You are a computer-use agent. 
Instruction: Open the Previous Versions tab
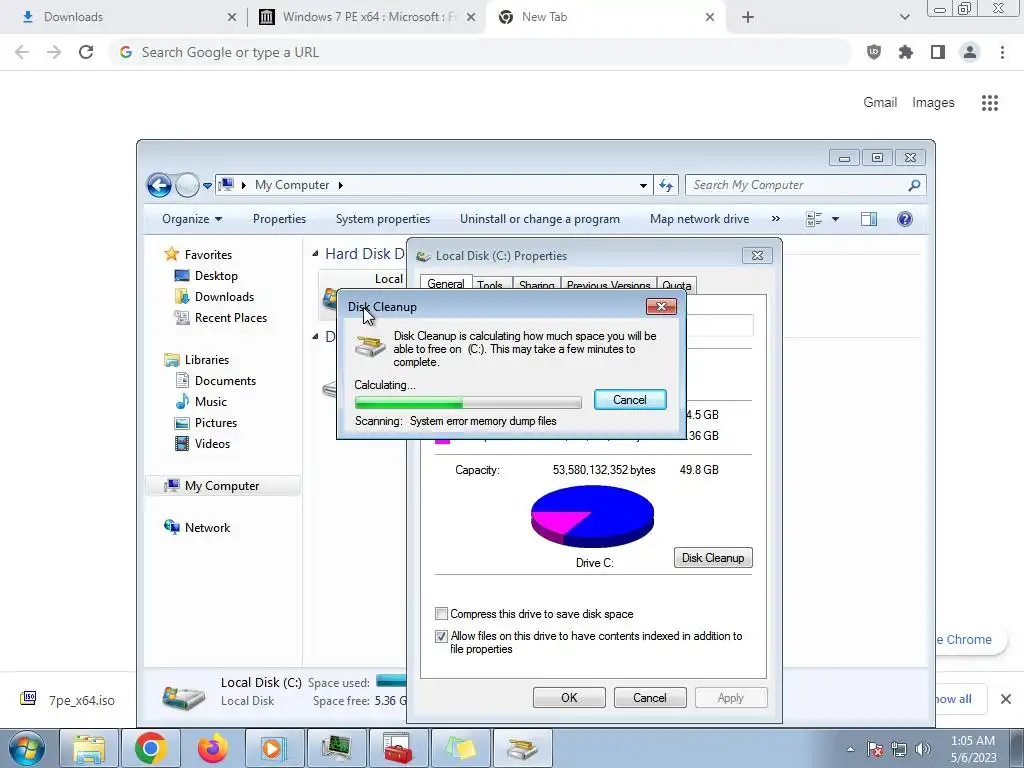pyautogui.click(x=608, y=285)
